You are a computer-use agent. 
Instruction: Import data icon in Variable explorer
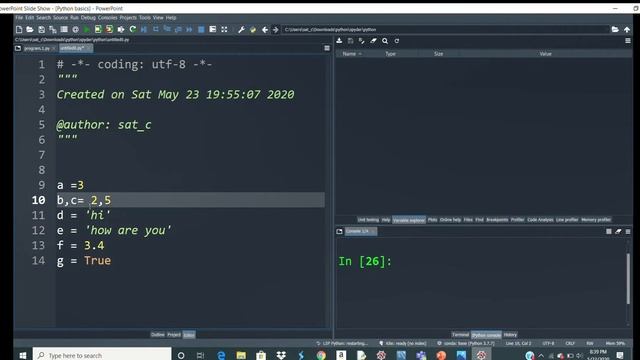(339, 41)
